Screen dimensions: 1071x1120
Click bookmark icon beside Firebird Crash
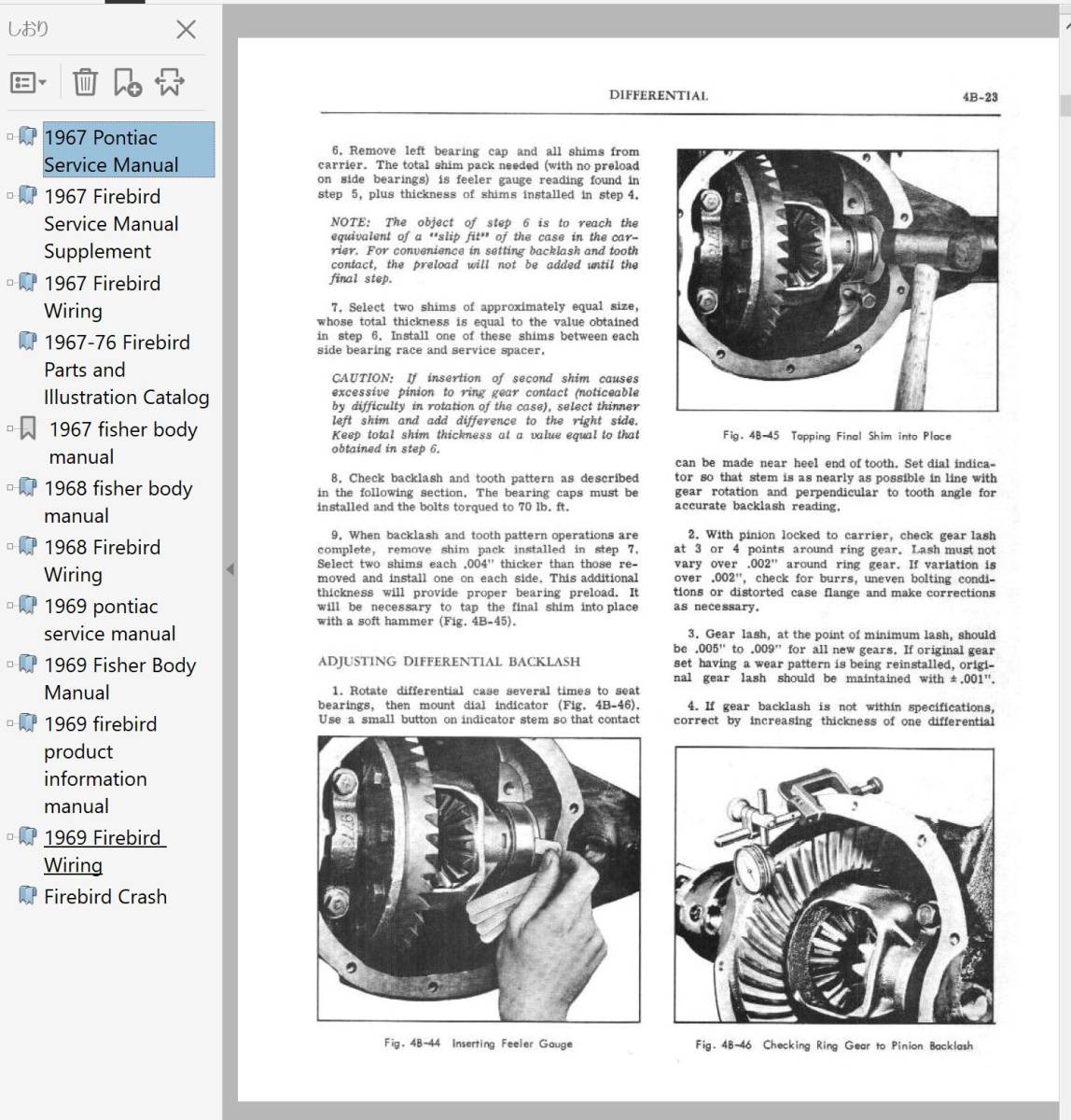point(28,896)
